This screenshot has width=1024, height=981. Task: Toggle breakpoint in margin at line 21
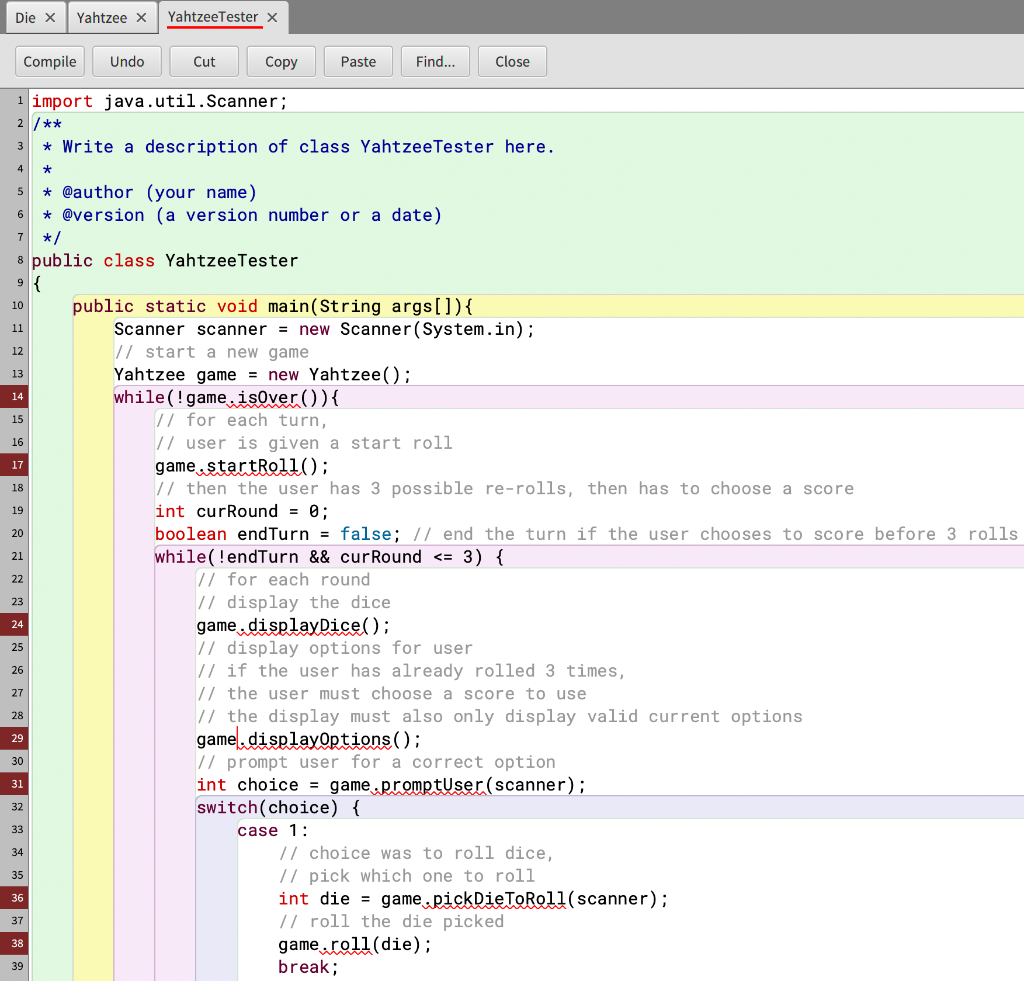[x=16, y=557]
